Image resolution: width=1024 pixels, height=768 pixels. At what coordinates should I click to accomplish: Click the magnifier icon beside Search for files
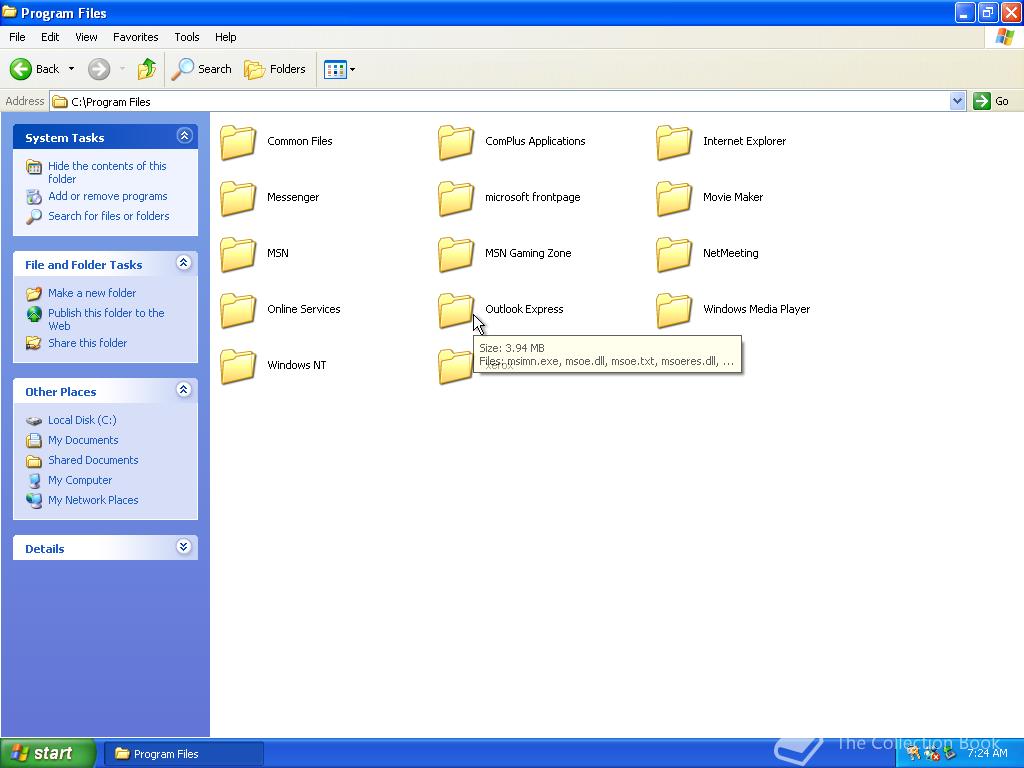pos(34,216)
